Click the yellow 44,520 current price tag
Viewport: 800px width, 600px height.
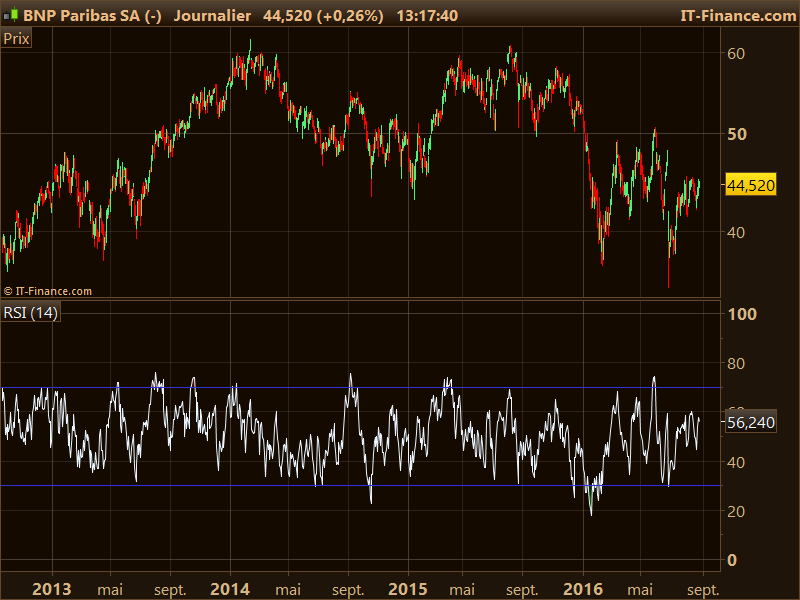(x=751, y=185)
